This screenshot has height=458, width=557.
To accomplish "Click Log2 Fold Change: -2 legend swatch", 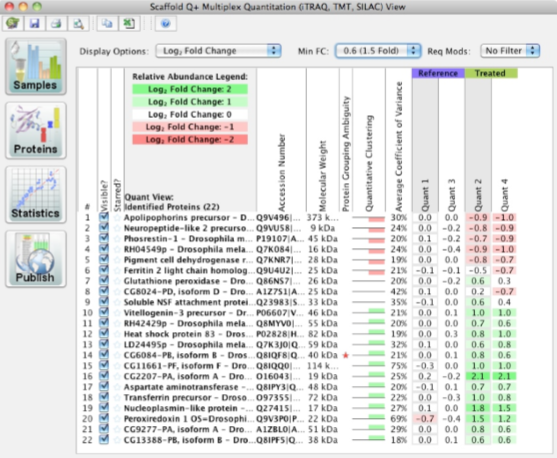I will pos(190,139).
